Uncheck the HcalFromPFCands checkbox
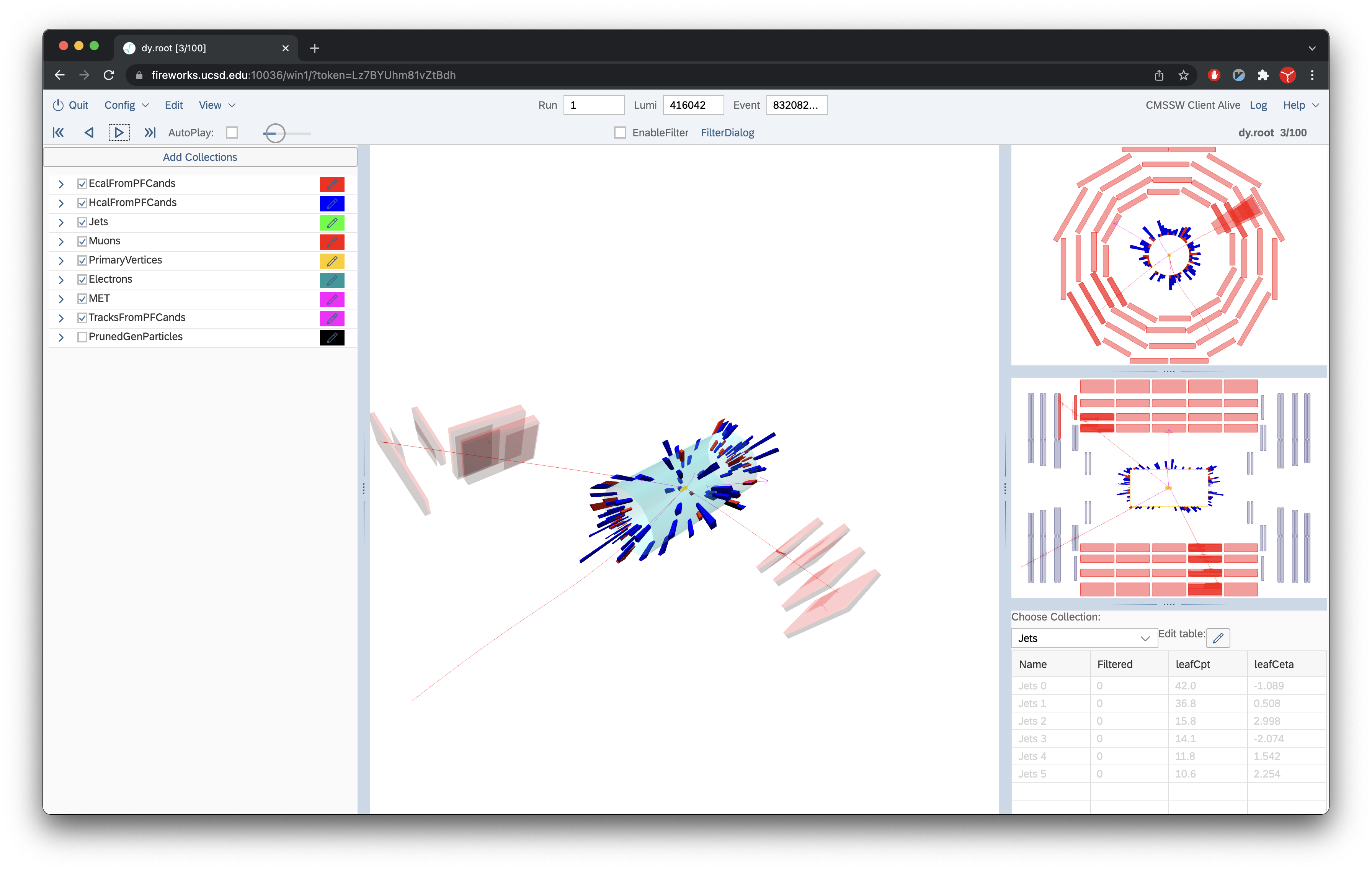 [82, 203]
